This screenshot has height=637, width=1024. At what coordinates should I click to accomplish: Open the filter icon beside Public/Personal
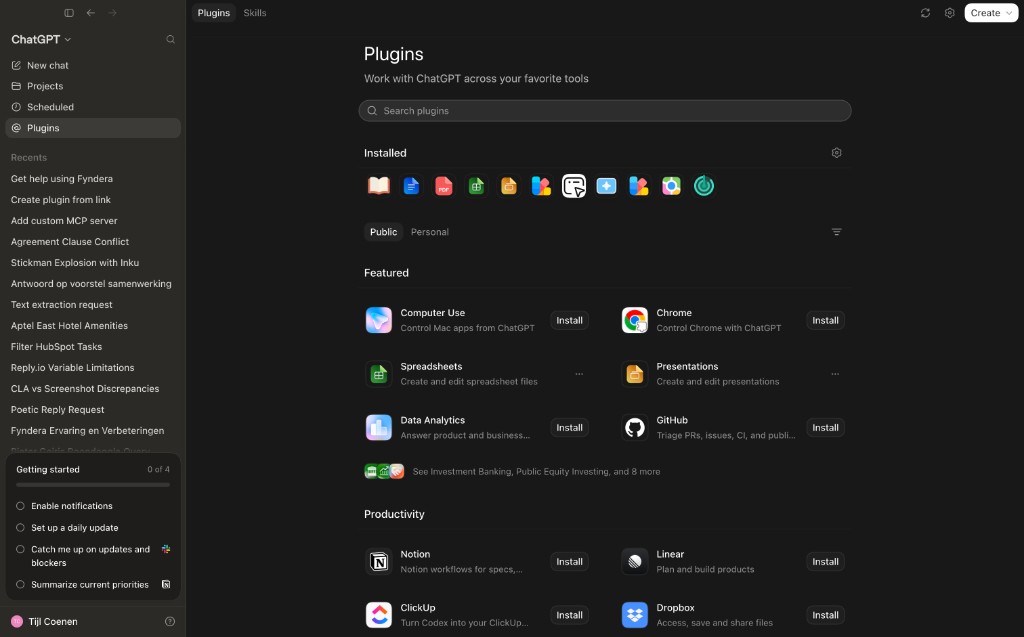click(x=837, y=232)
